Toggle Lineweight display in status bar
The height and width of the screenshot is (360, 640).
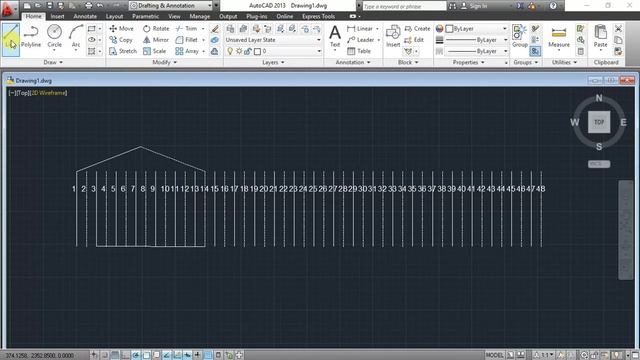198,355
